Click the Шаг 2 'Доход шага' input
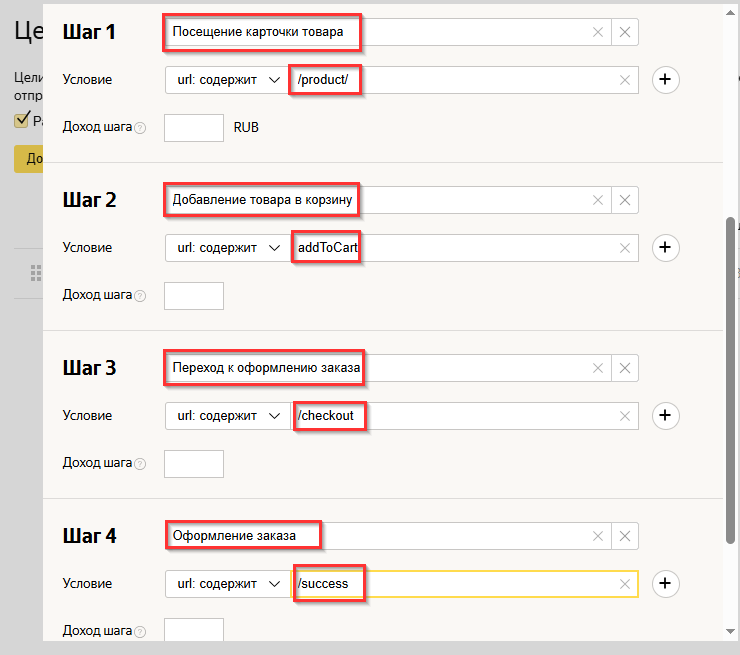 pos(193,296)
